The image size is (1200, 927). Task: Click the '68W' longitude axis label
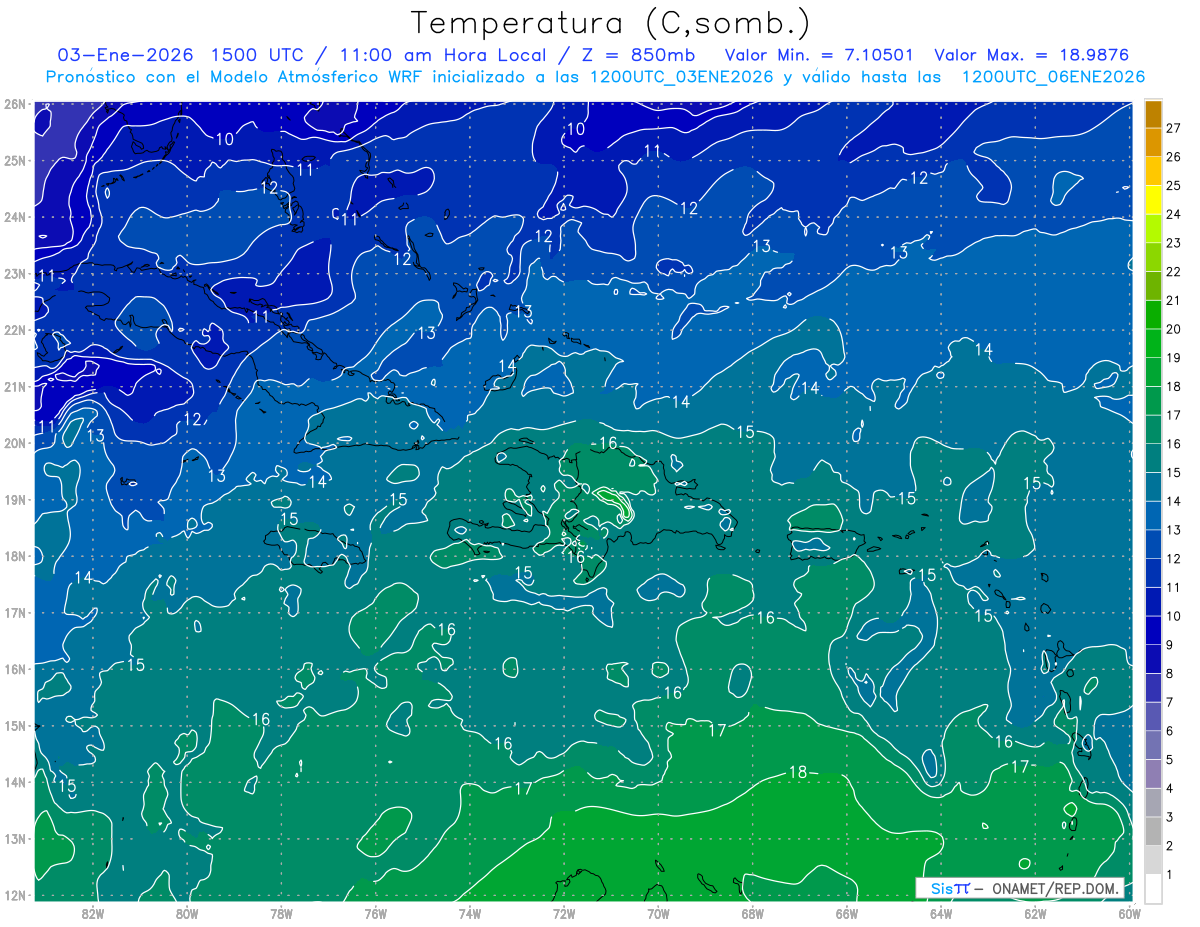pos(752,913)
